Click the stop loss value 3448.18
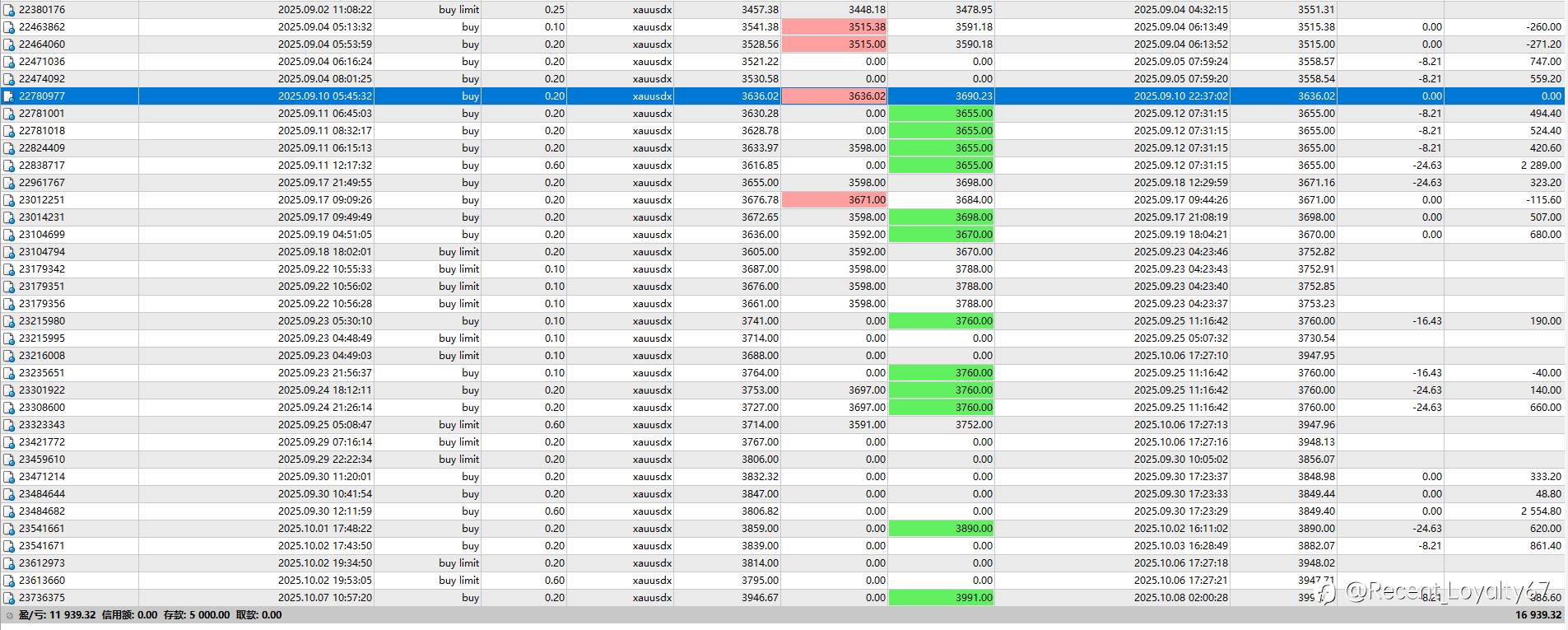The width and height of the screenshot is (1568, 630). tap(868, 10)
